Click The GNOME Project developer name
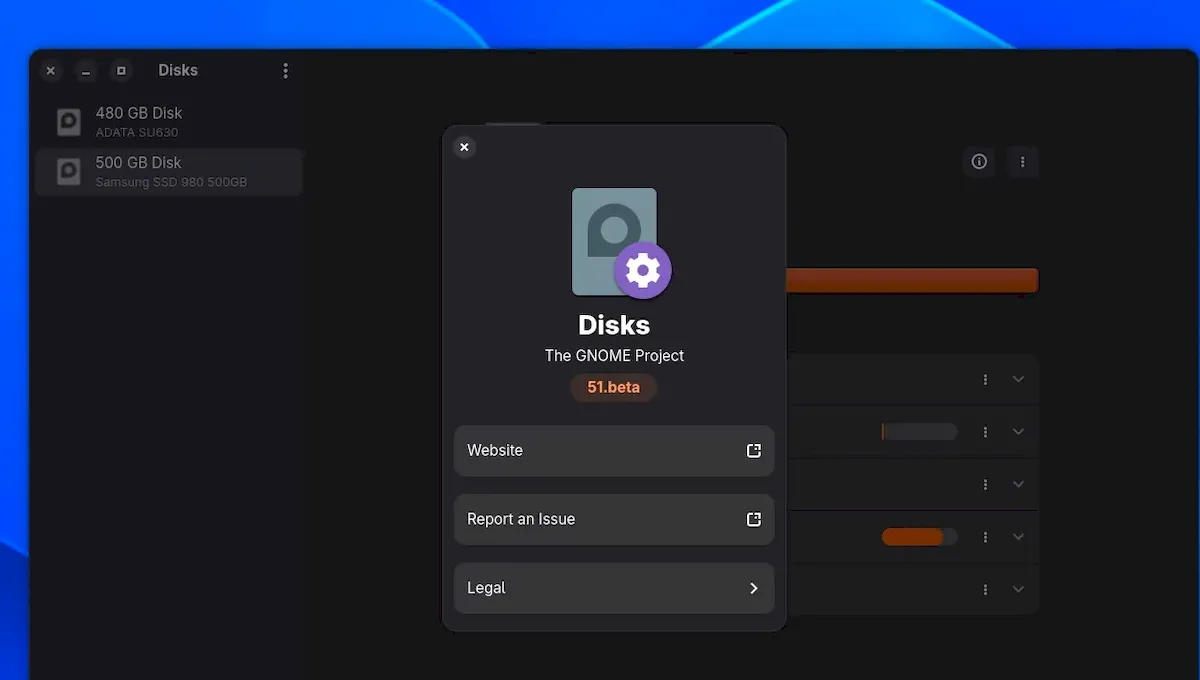1200x680 pixels. click(x=614, y=355)
